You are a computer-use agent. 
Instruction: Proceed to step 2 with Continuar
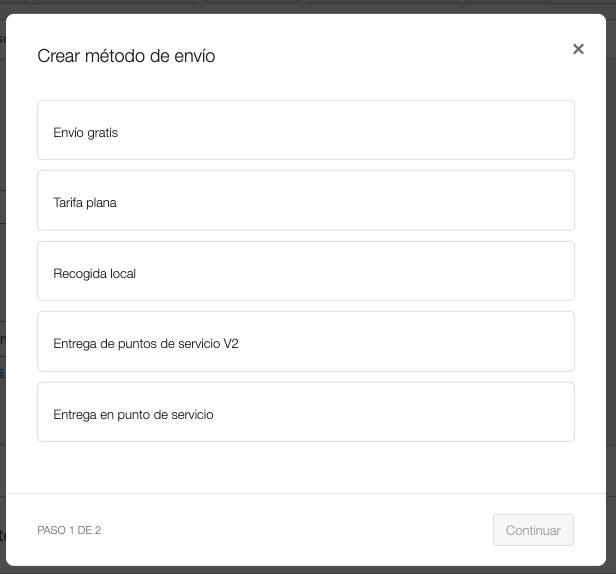(533, 530)
